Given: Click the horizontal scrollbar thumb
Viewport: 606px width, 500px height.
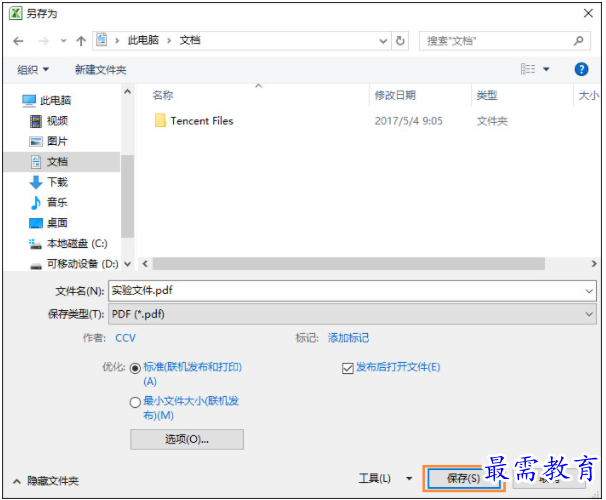Looking at the screenshot, I should pos(349,264).
